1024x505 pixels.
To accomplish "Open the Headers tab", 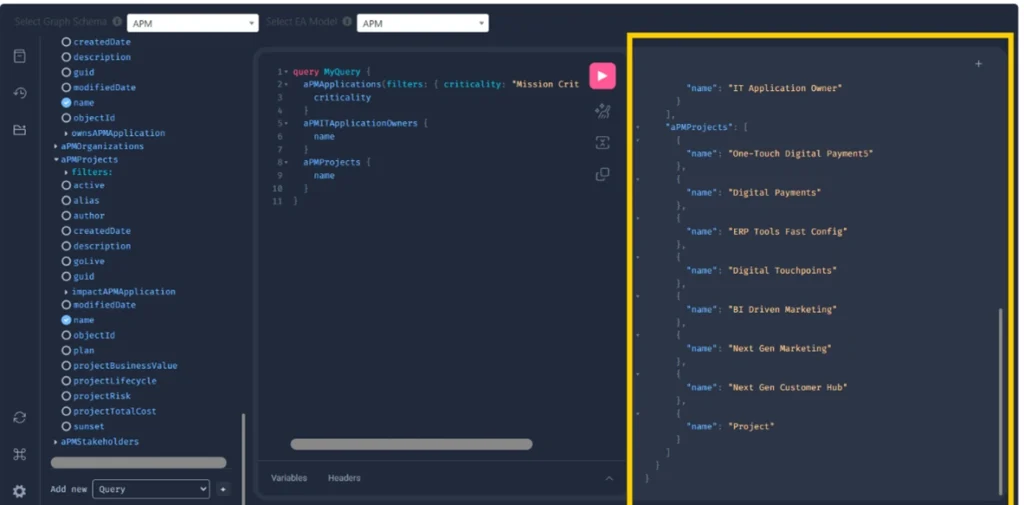I will (x=344, y=478).
